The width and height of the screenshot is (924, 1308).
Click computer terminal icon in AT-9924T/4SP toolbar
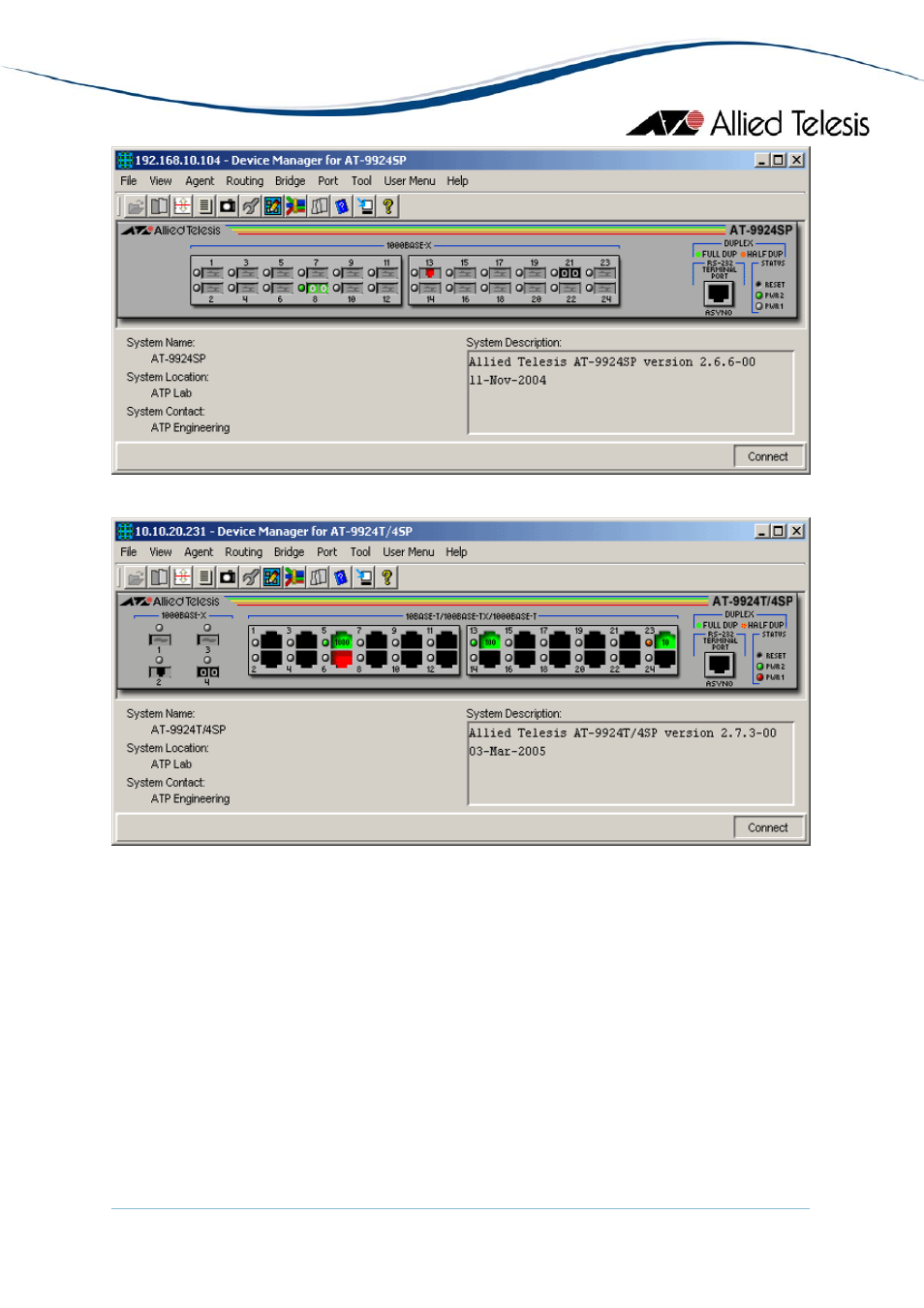(364, 577)
